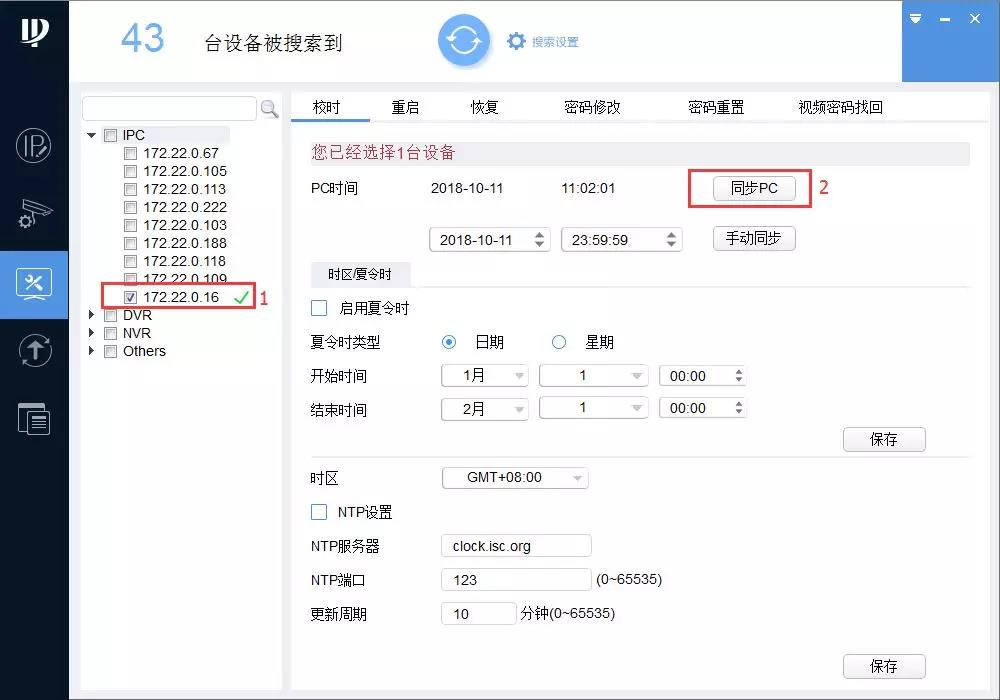
Task: Tick the NVR group checkbox
Action: pyautogui.click(x=110, y=333)
